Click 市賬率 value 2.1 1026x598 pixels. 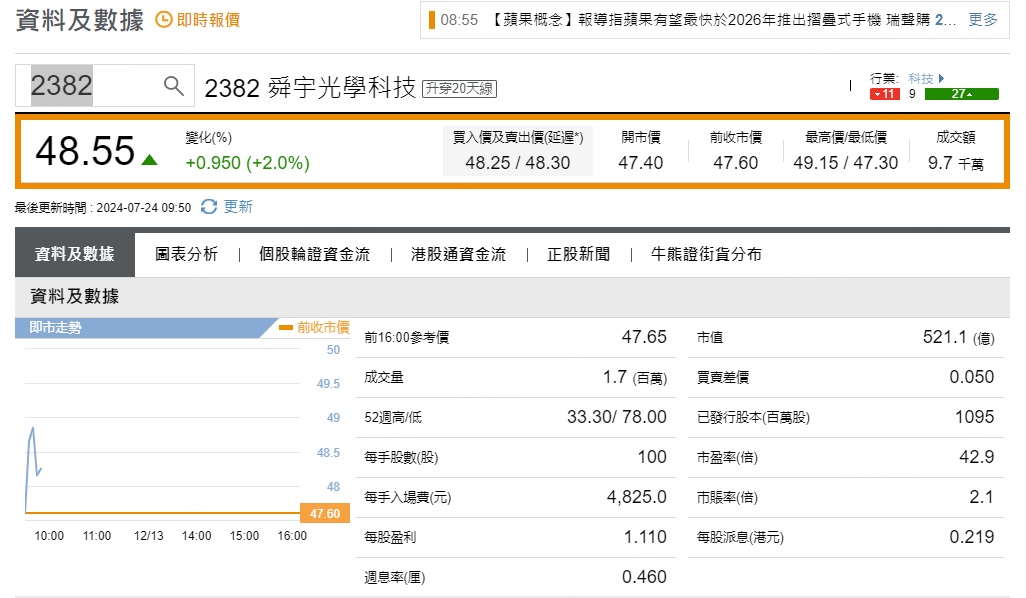tap(981, 497)
